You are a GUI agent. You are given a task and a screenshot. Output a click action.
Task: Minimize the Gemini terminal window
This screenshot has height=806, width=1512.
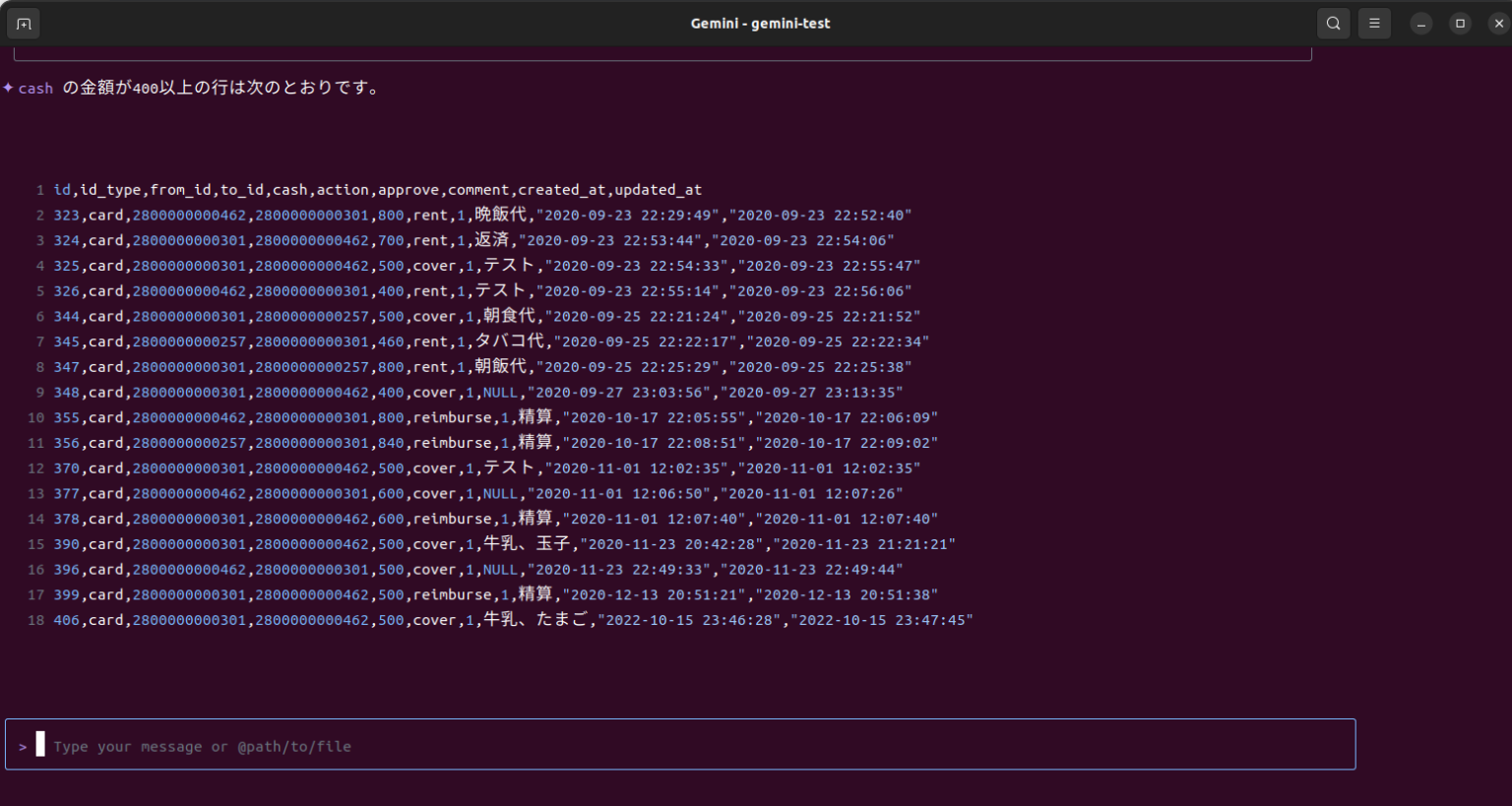click(x=1420, y=24)
